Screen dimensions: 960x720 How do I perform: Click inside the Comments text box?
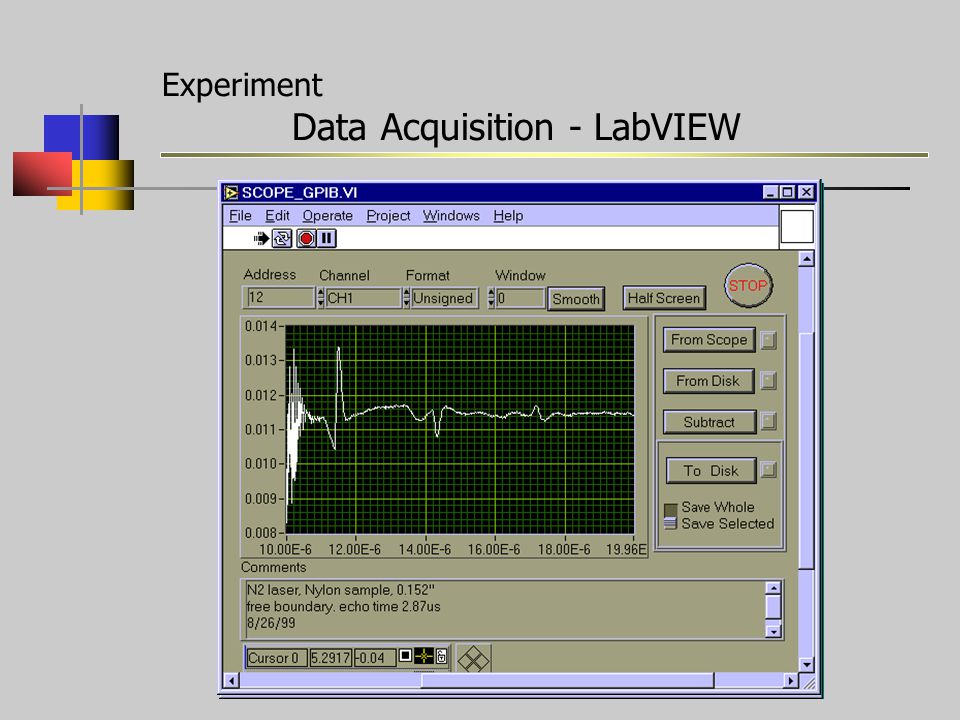click(504, 607)
